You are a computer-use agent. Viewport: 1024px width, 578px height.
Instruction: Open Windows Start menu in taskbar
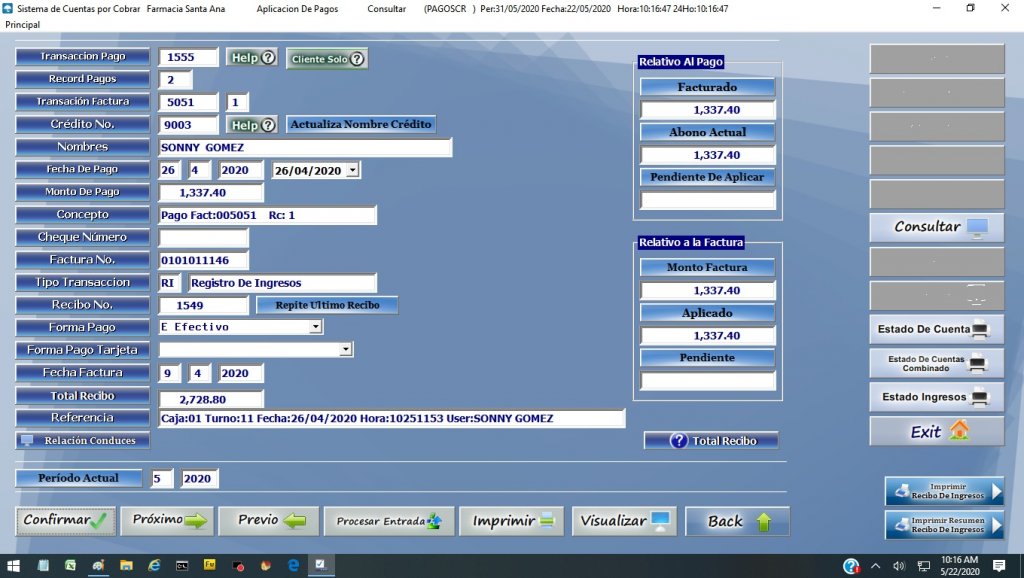[13, 566]
